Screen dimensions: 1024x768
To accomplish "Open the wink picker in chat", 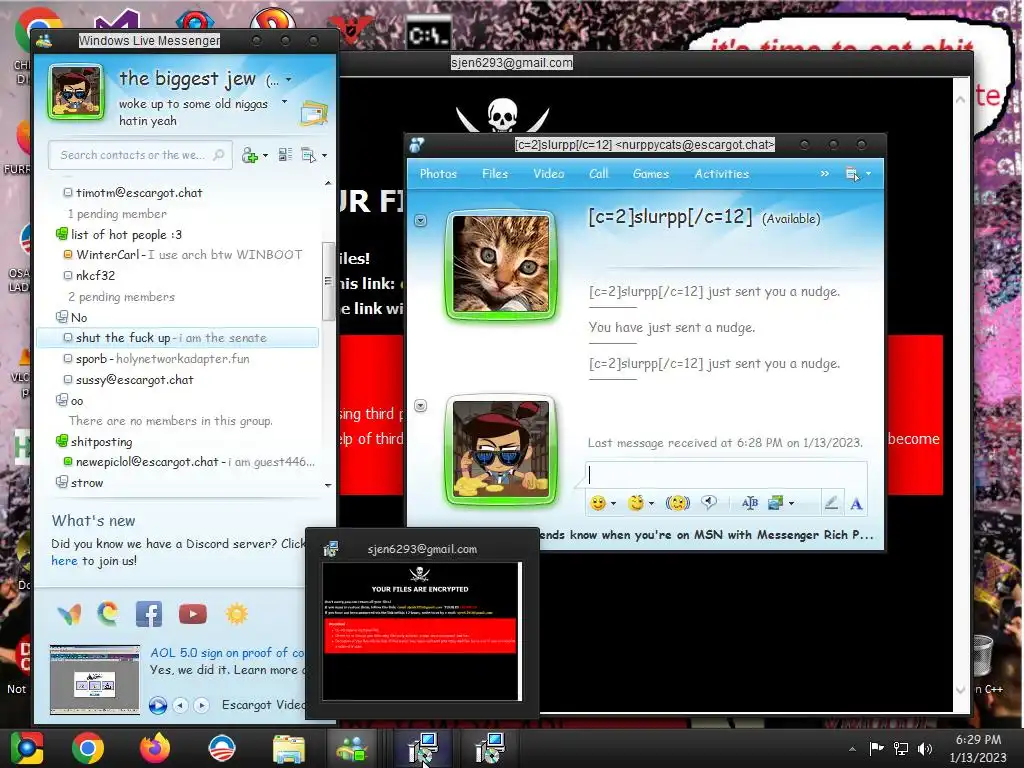I will click(x=635, y=503).
